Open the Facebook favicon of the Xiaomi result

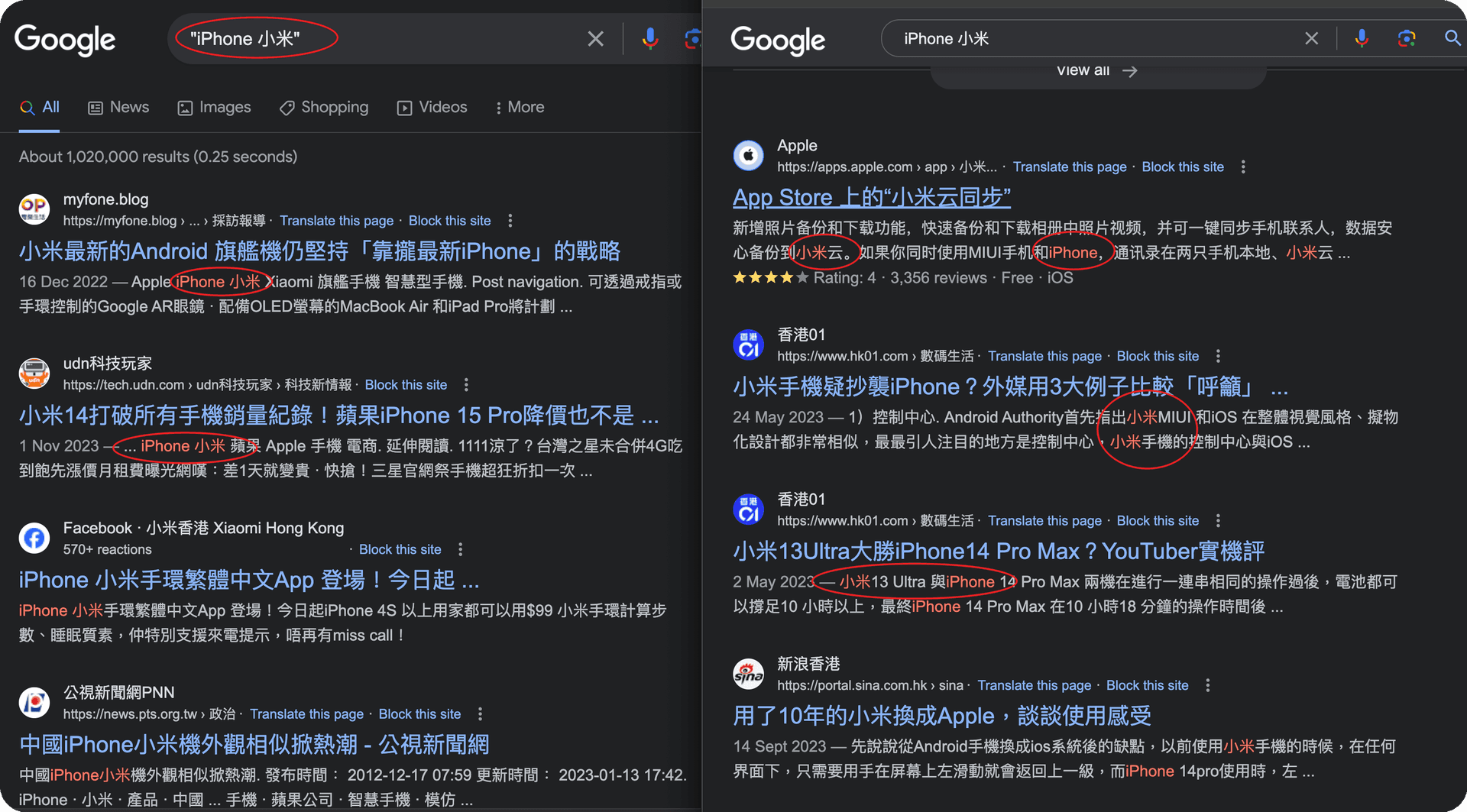click(x=34, y=538)
